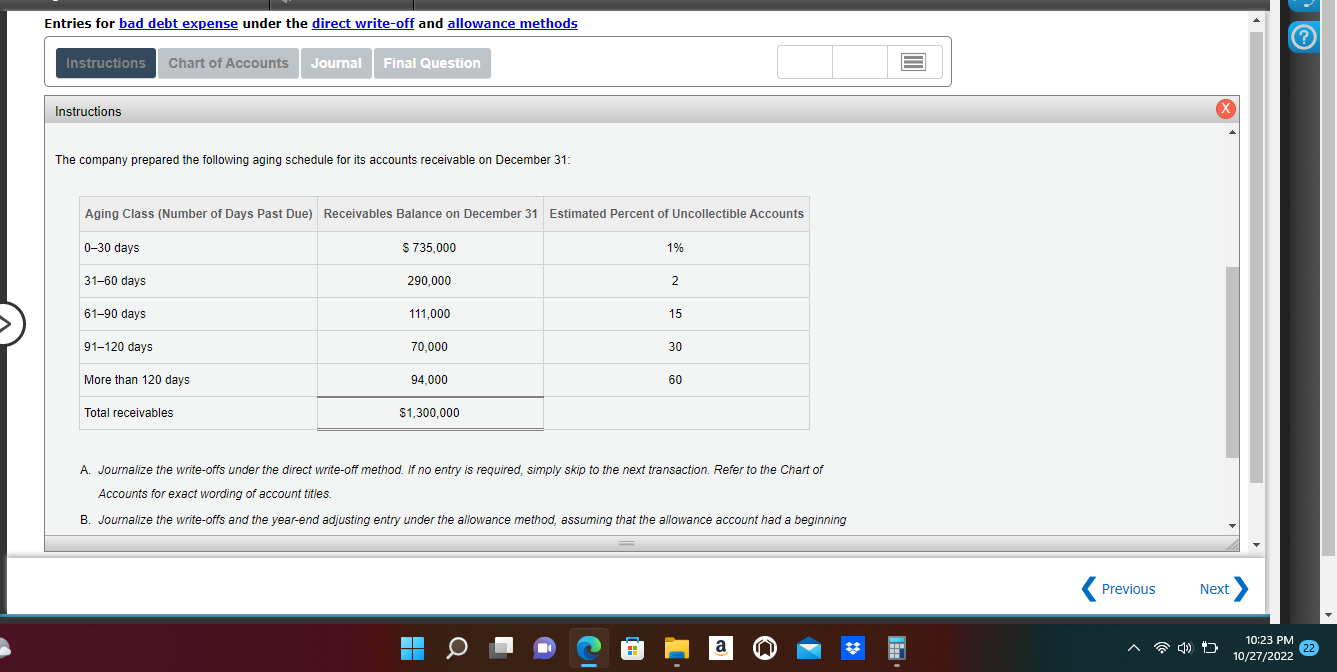Image resolution: width=1337 pixels, height=672 pixels.
Task: Open the Journal tab
Action: [x=336, y=62]
